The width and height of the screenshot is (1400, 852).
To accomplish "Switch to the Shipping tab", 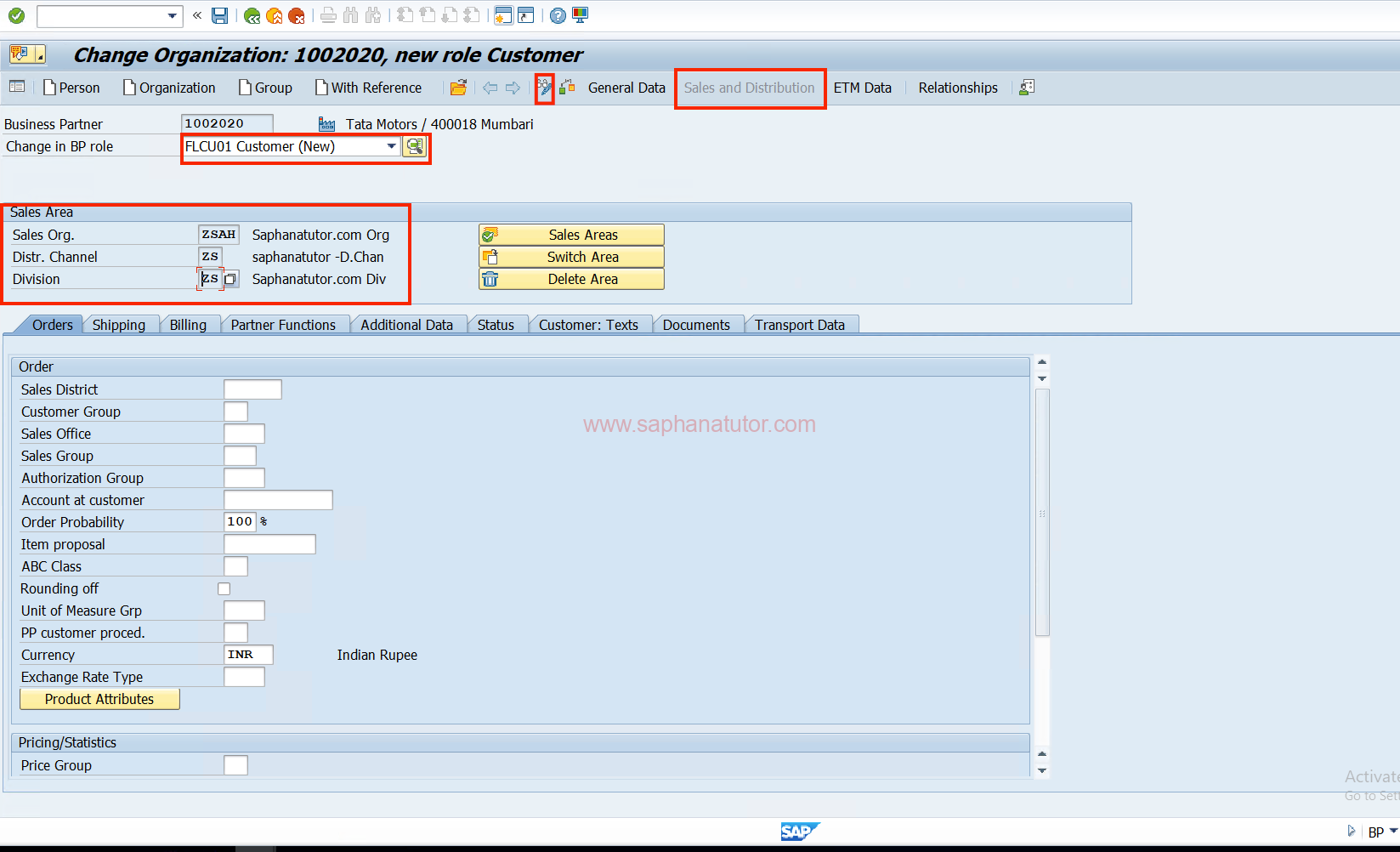I will click(119, 325).
